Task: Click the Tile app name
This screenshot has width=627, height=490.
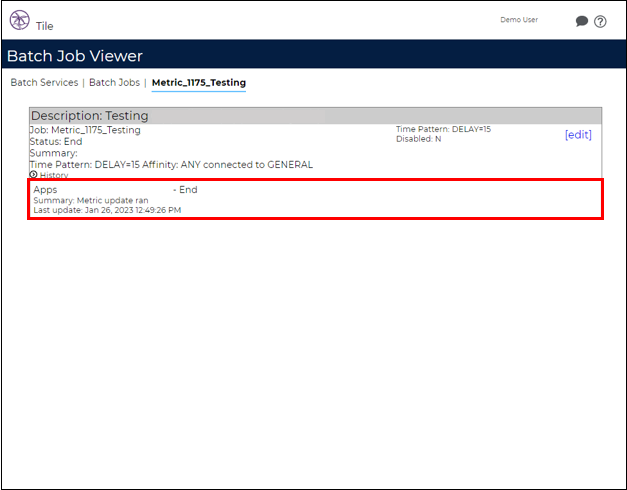Action: coord(44,26)
